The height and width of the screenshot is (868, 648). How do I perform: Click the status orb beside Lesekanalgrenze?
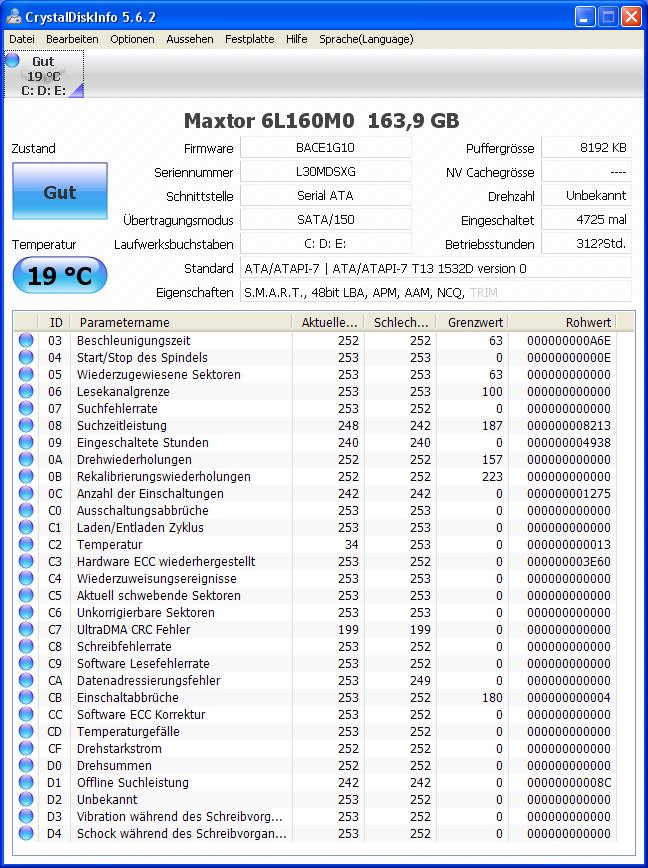(x=26, y=391)
